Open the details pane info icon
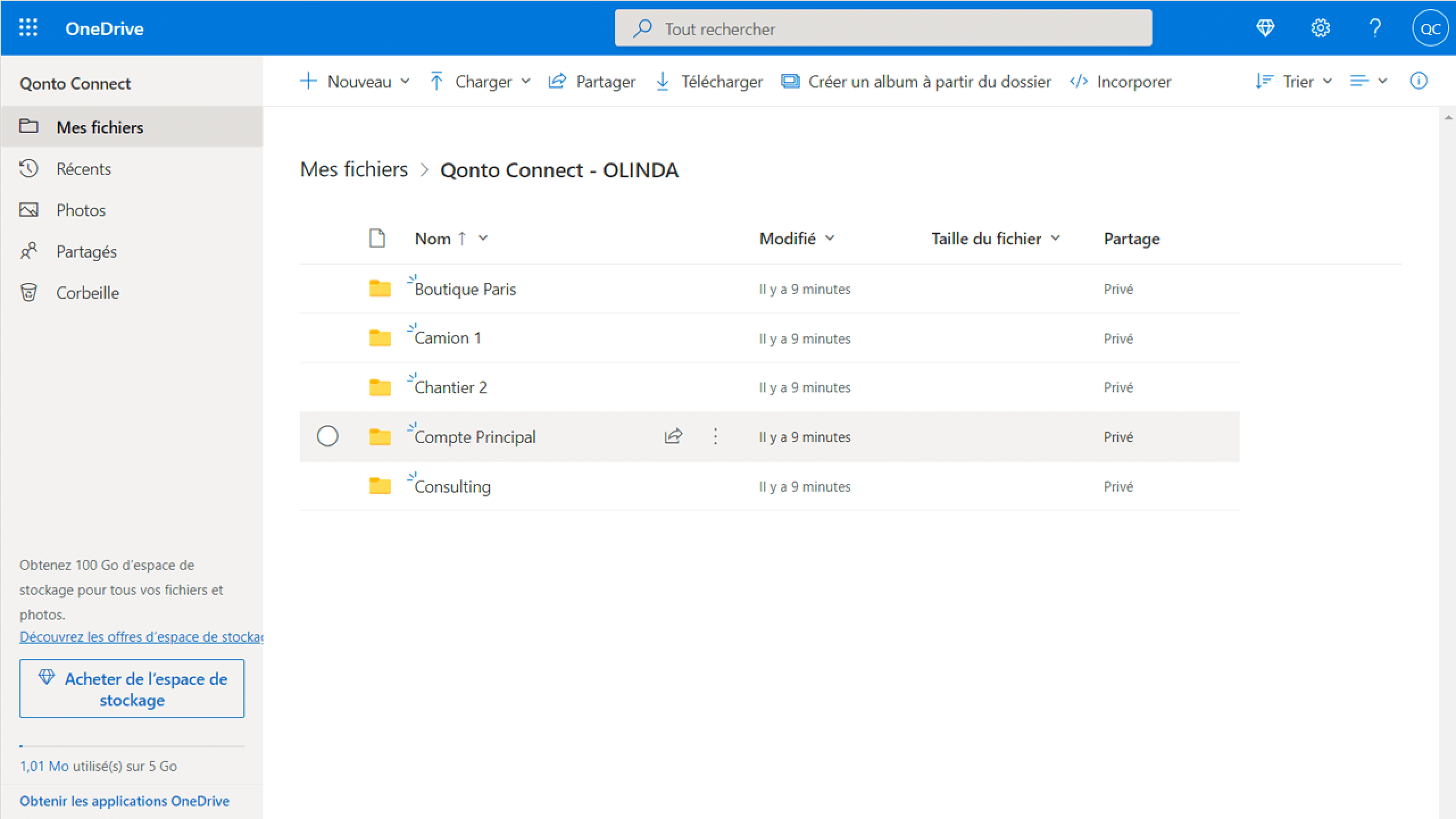 (1418, 81)
